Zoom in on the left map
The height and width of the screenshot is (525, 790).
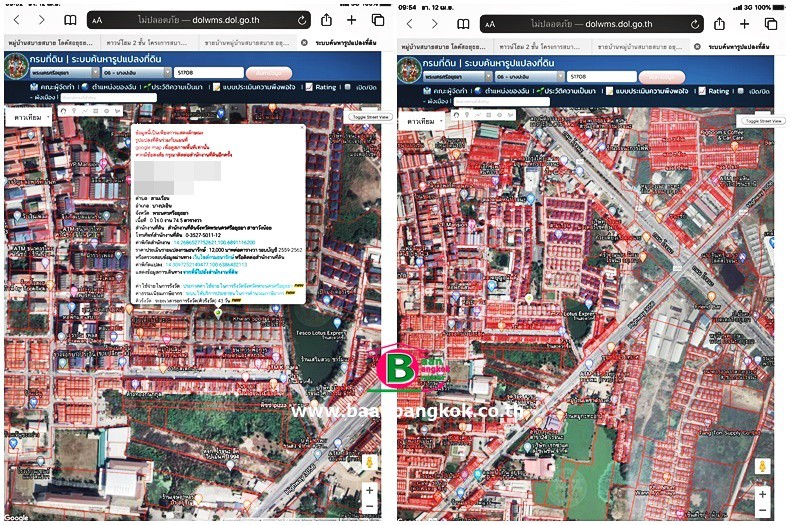pos(369,490)
